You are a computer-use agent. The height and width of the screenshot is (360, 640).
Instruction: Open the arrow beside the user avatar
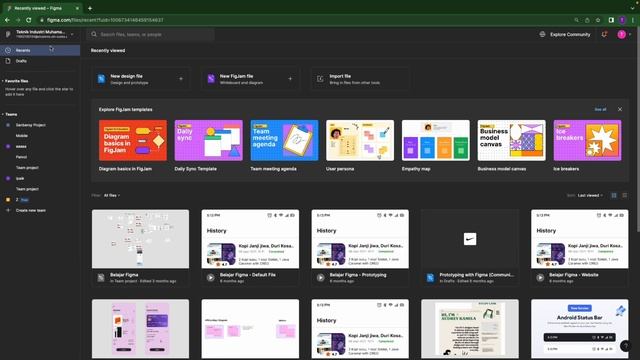tap(630, 34)
